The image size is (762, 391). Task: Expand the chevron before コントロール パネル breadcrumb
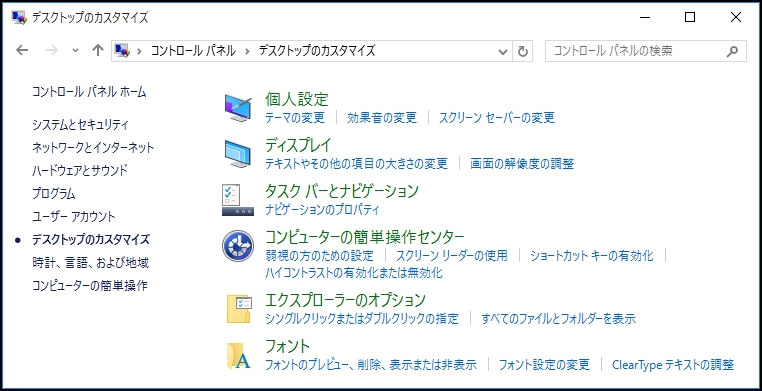tap(139, 51)
